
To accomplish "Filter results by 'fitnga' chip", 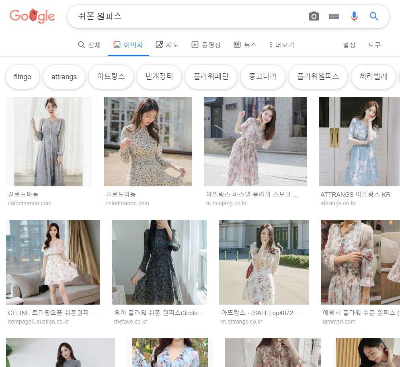I will pos(22,77).
